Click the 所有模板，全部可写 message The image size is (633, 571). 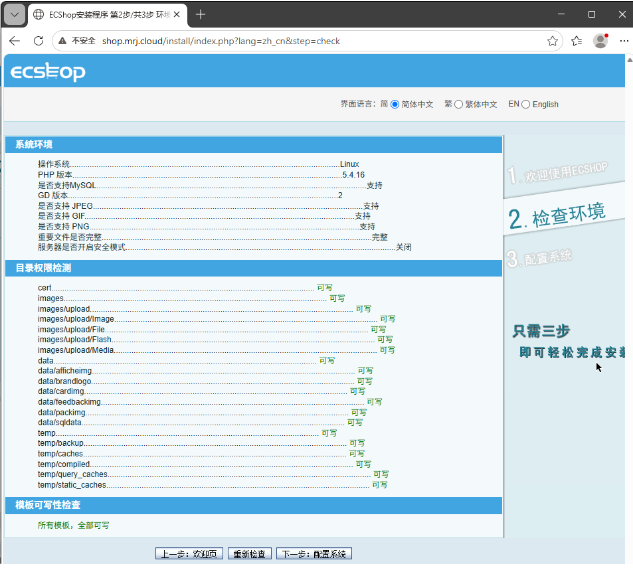tap(73, 525)
